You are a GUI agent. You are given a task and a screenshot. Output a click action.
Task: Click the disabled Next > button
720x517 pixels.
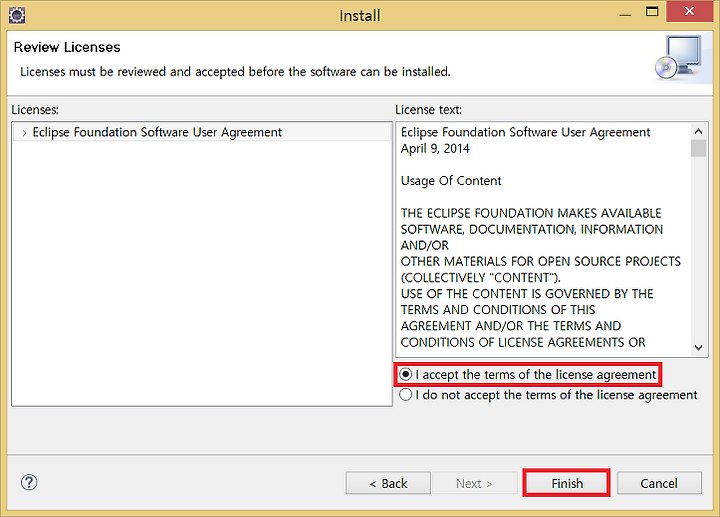coord(474,483)
